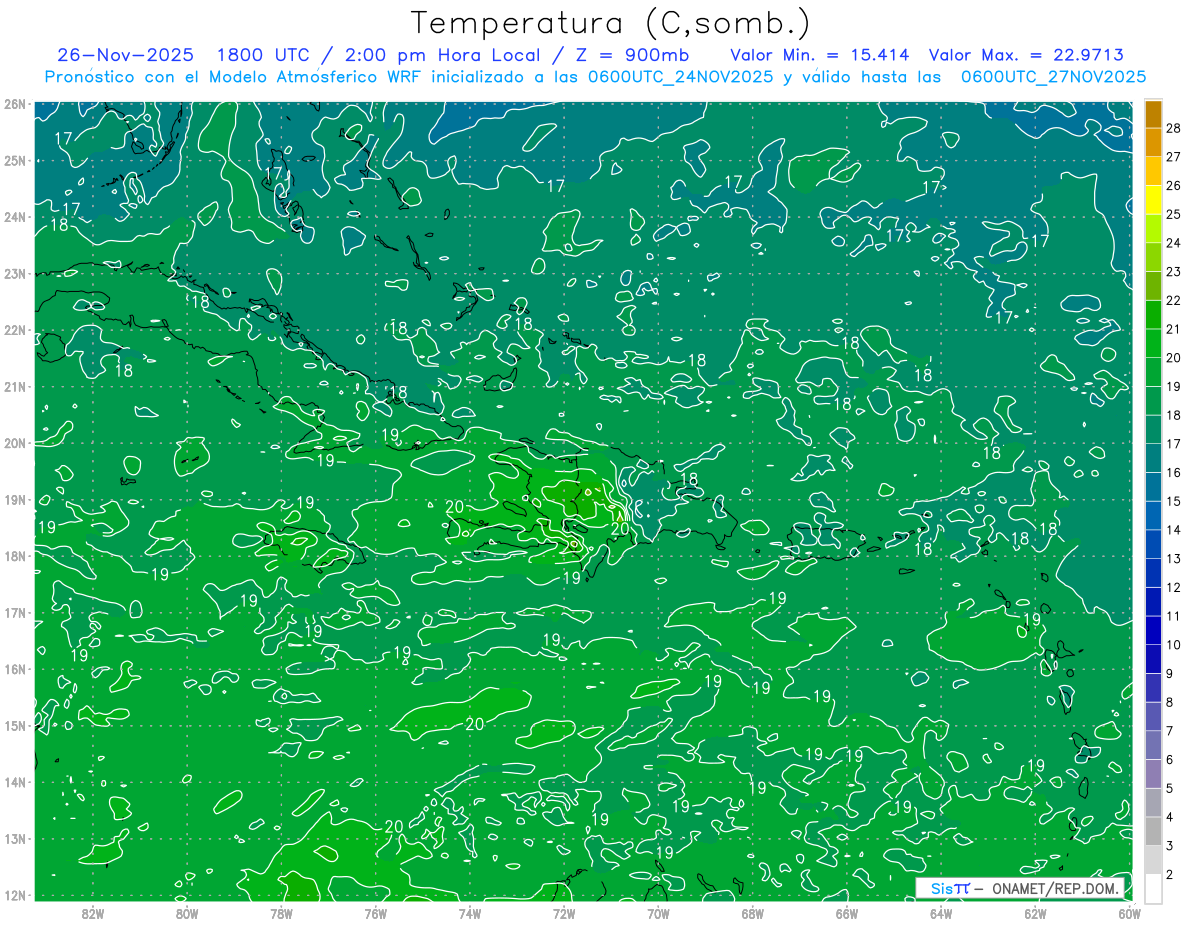Click the 19N latitude axis label
The height and width of the screenshot is (927, 1200).
point(14,499)
